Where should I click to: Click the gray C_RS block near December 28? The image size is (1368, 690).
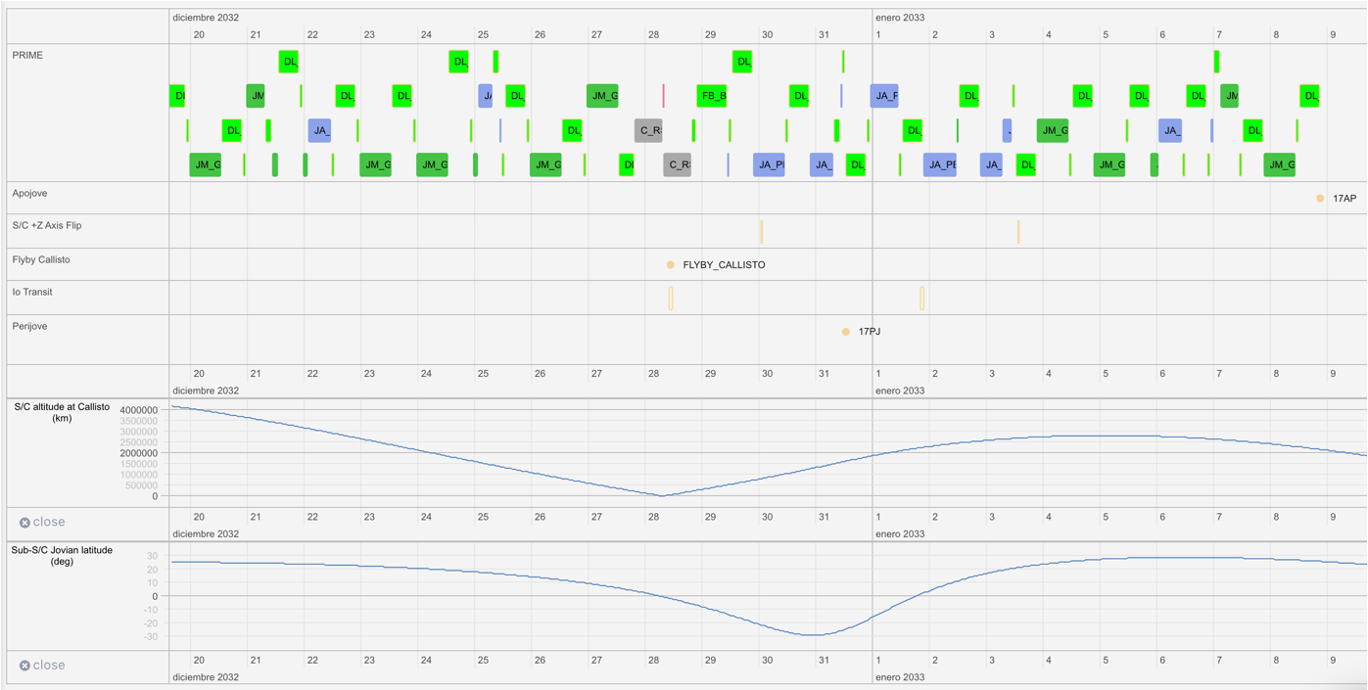point(650,130)
